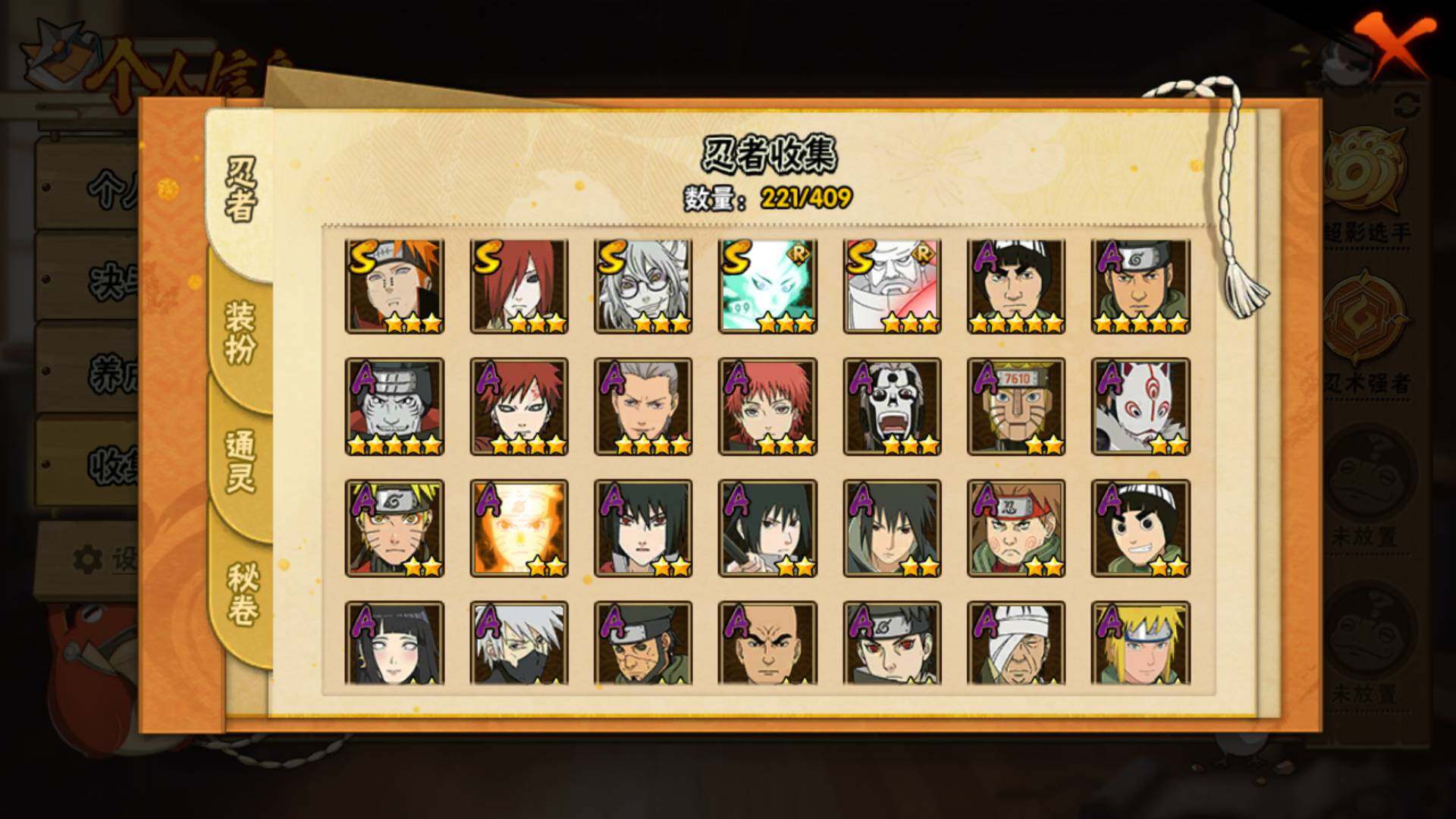Open the S-rank red-haired Nagato portrait
1456x819 pixels.
[x=519, y=287]
